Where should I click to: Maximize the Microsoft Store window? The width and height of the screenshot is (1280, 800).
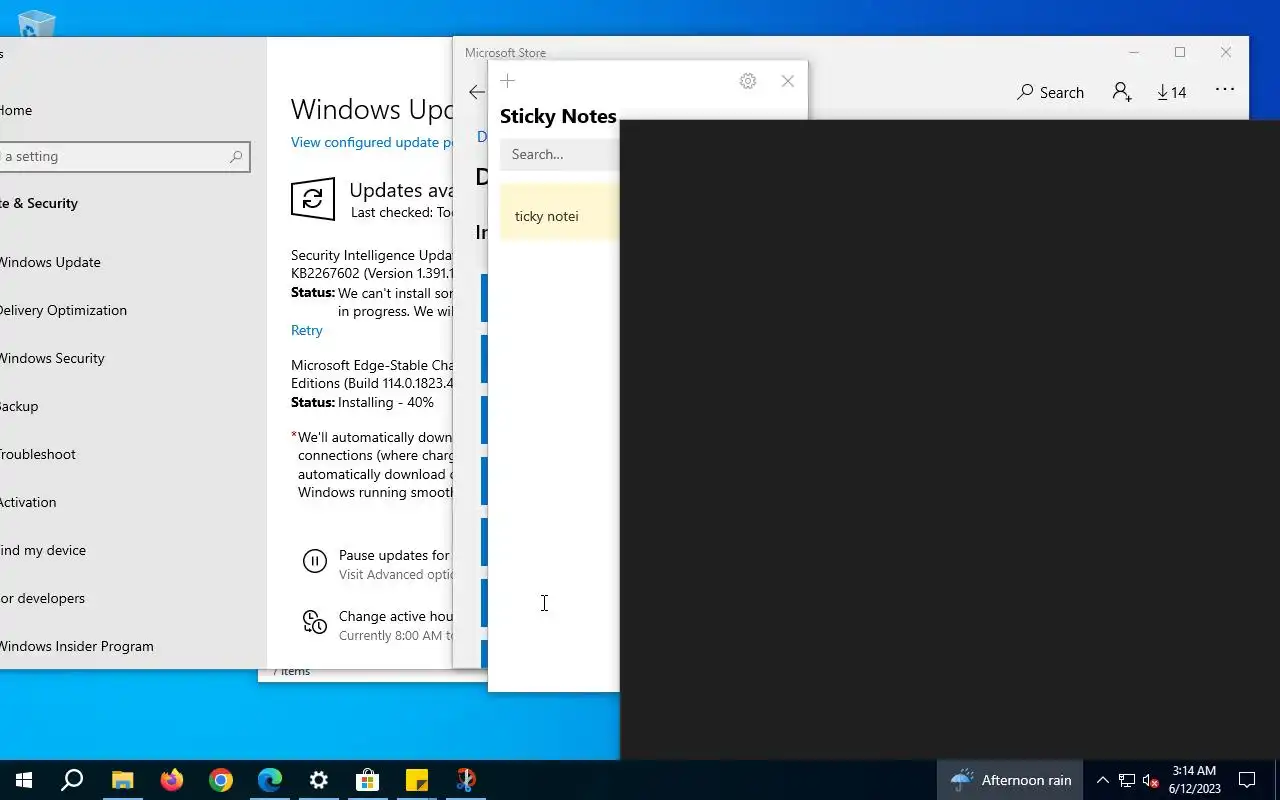tap(1180, 52)
